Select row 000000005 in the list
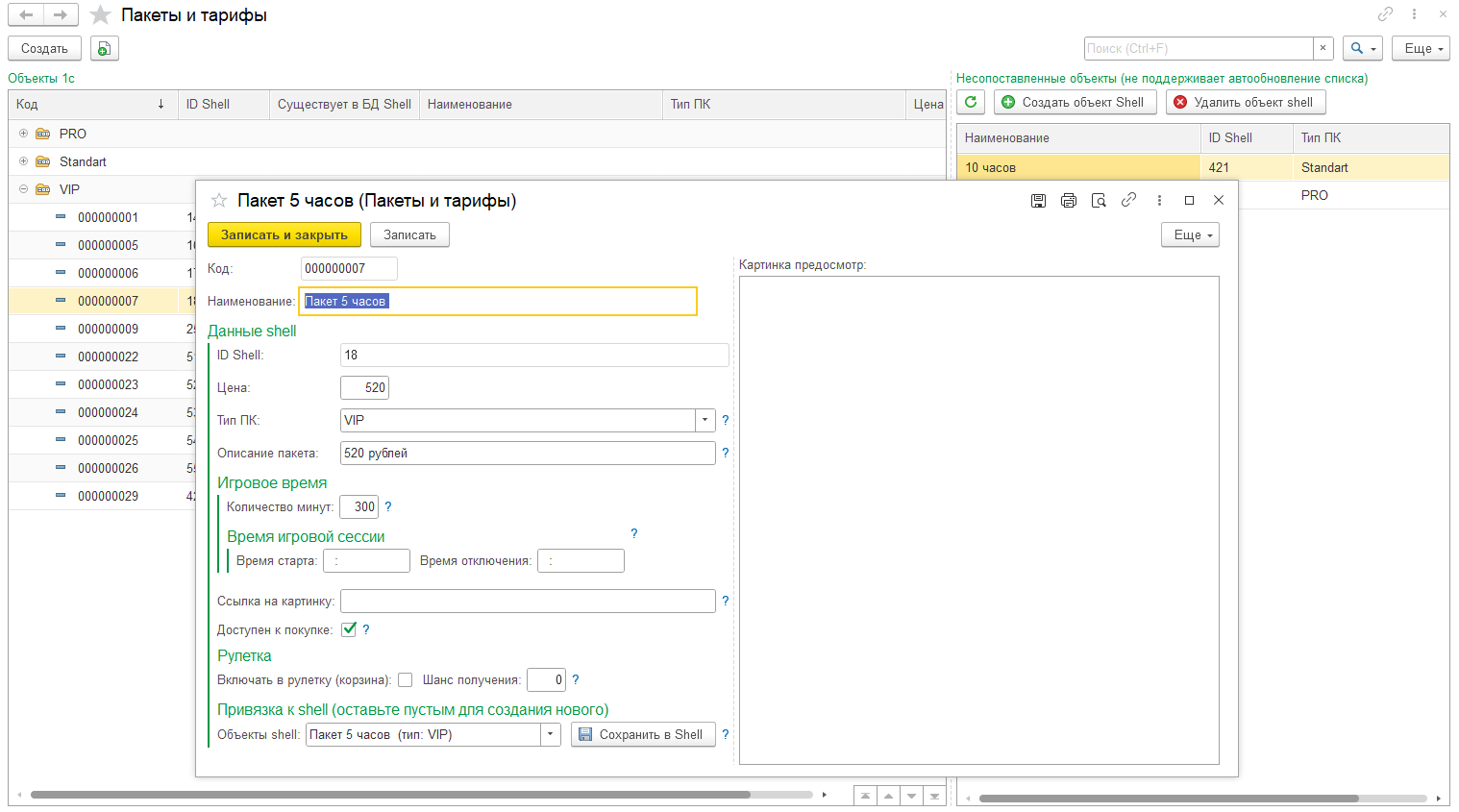 (102, 245)
